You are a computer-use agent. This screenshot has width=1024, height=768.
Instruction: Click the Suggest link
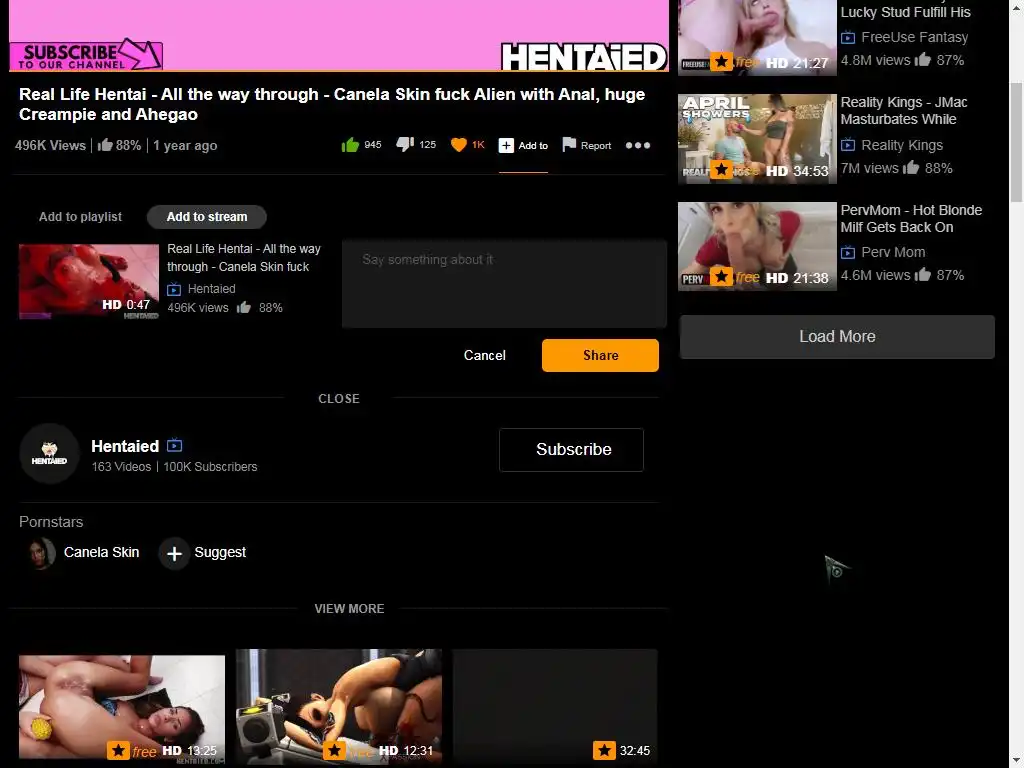[x=220, y=552]
